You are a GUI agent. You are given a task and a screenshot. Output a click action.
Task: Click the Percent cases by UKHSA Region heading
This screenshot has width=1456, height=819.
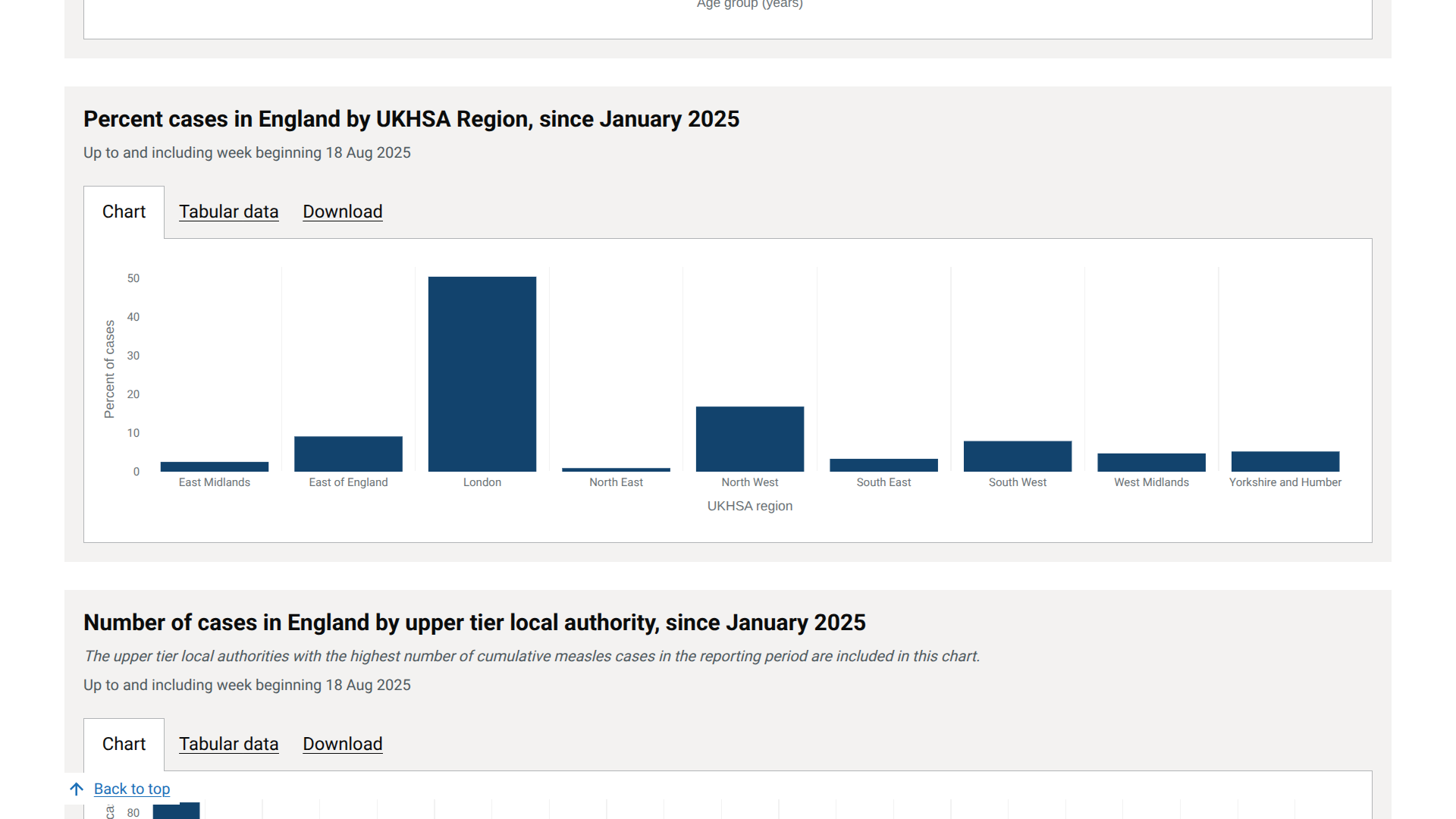coord(411,119)
